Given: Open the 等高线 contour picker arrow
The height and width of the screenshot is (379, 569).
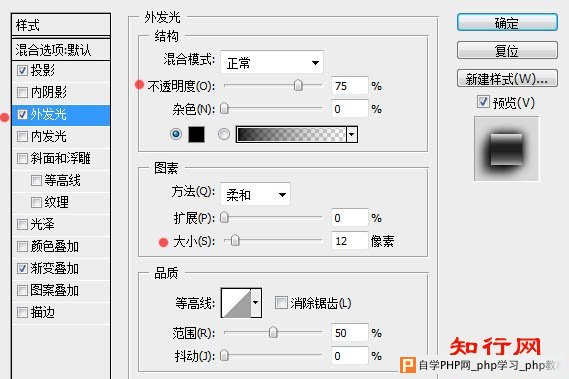Looking at the screenshot, I should [256, 303].
